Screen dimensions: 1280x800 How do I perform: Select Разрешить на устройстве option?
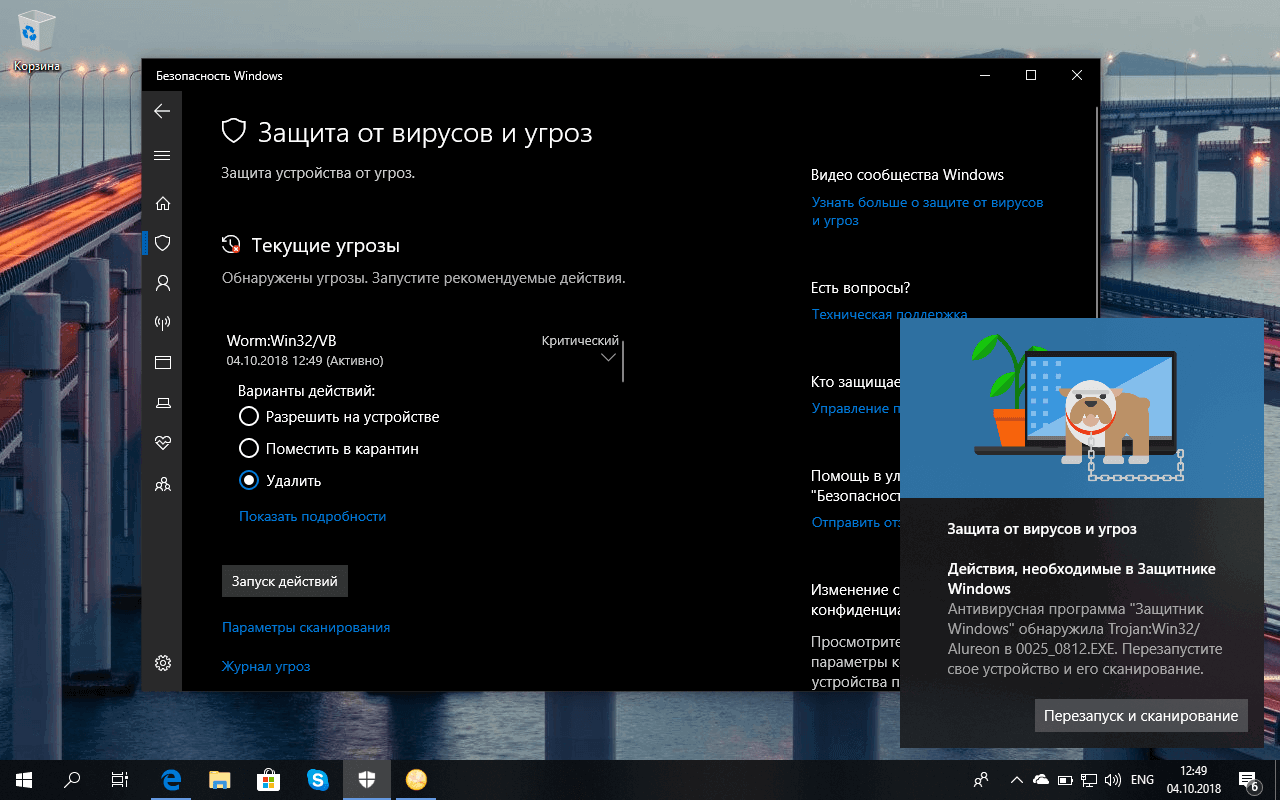(x=248, y=416)
